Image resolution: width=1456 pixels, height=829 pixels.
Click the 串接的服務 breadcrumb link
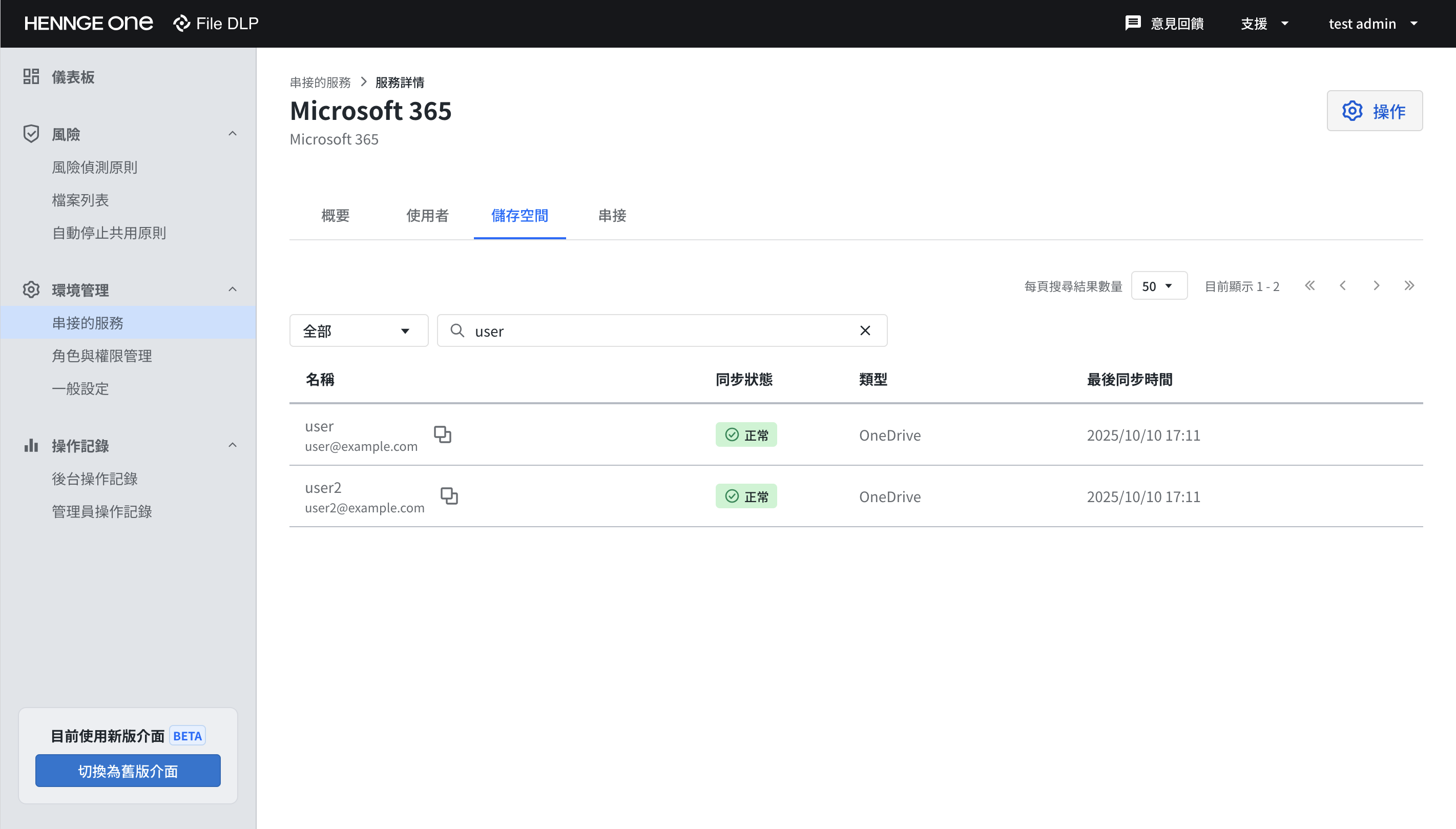point(320,82)
